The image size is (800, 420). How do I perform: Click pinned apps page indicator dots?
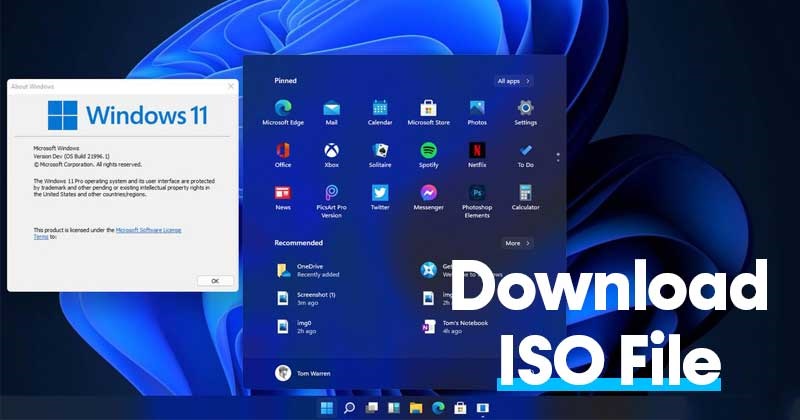coord(558,157)
